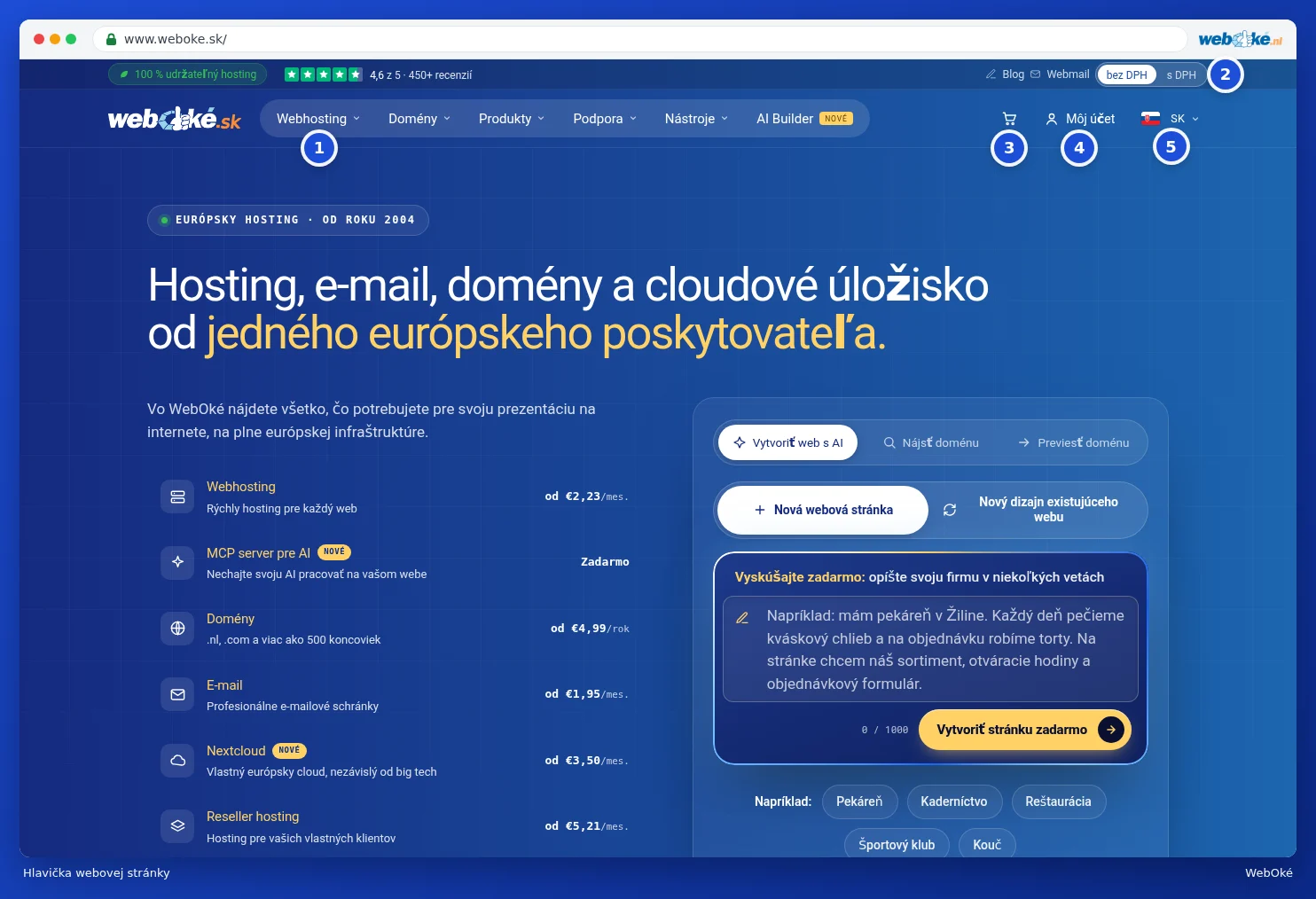Click the webOké.nl logo in browser bar
The image size is (1316, 899).
(x=1241, y=39)
